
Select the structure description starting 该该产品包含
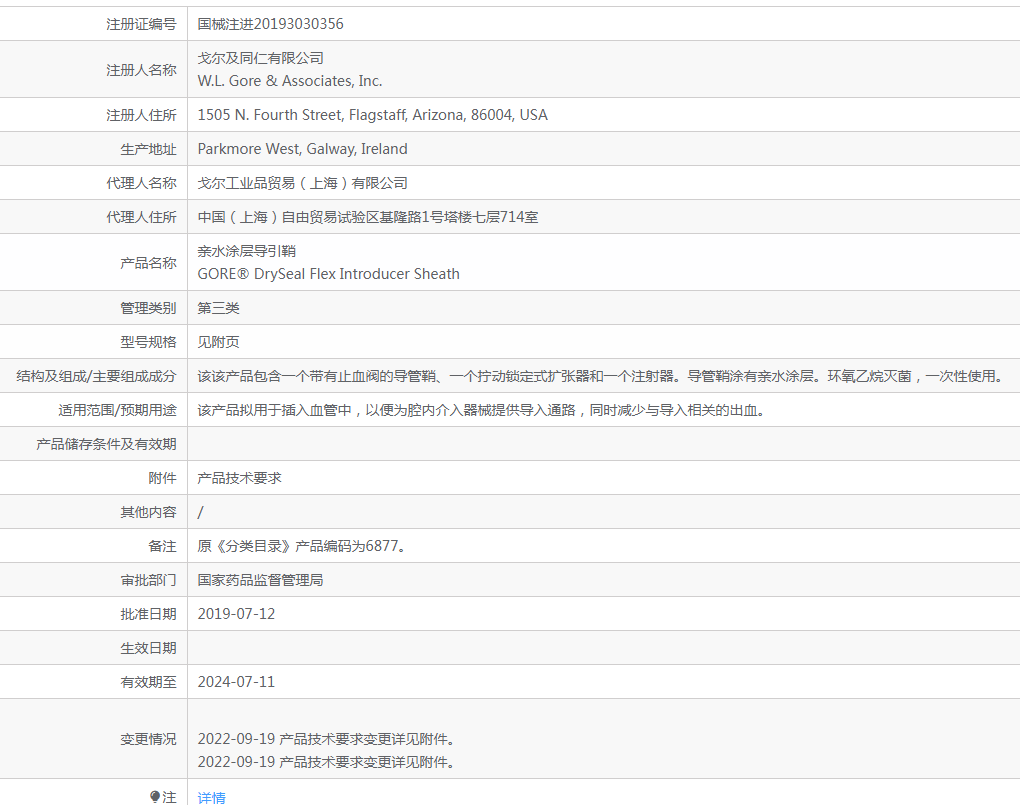coord(602,376)
